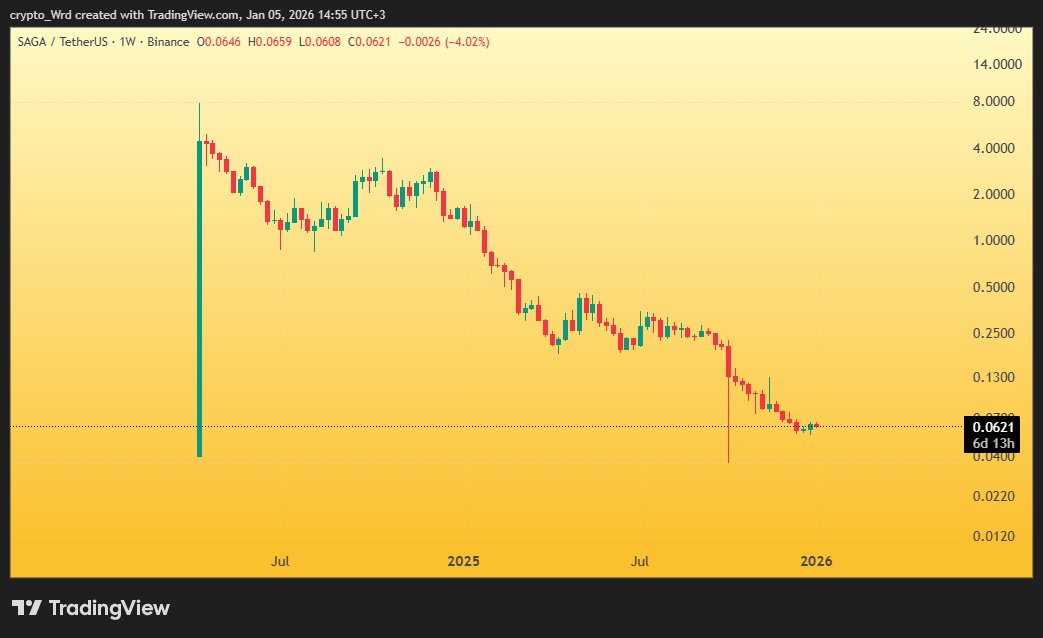This screenshot has width=1043, height=638.
Task: Click the high value H0.0659
Action: [x=269, y=42]
